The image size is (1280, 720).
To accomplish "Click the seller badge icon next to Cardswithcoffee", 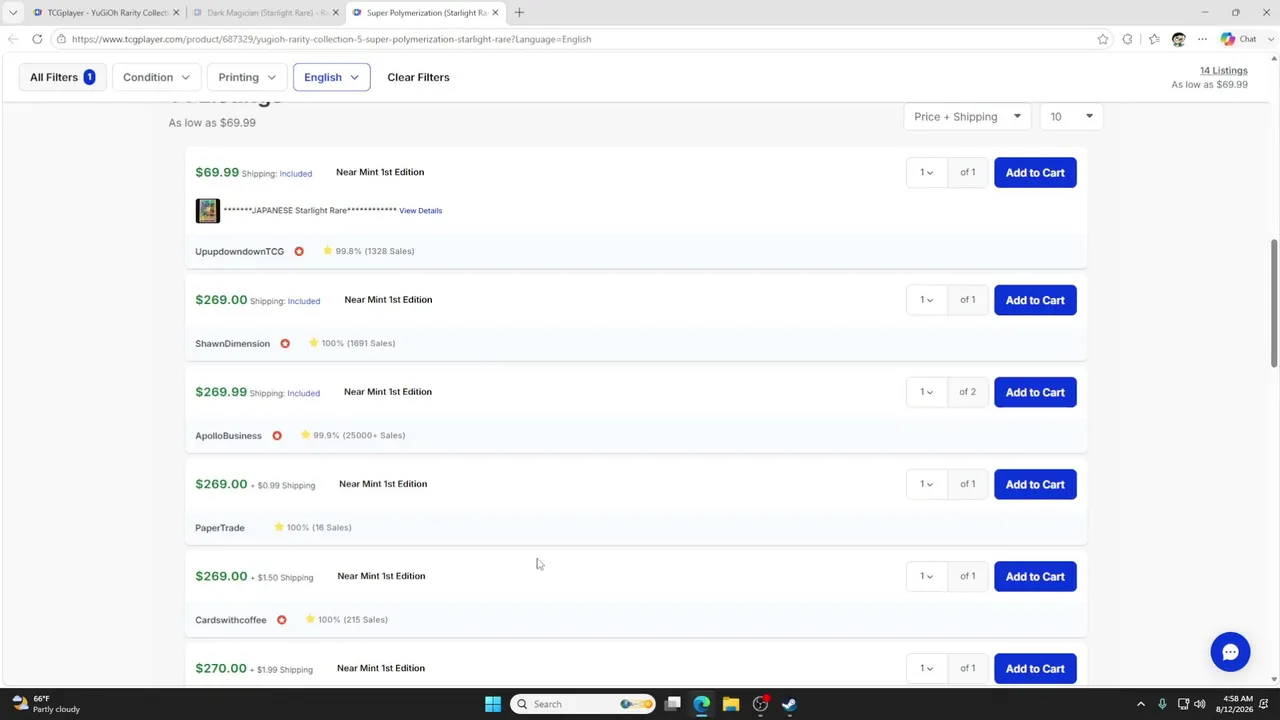I will pos(281,620).
